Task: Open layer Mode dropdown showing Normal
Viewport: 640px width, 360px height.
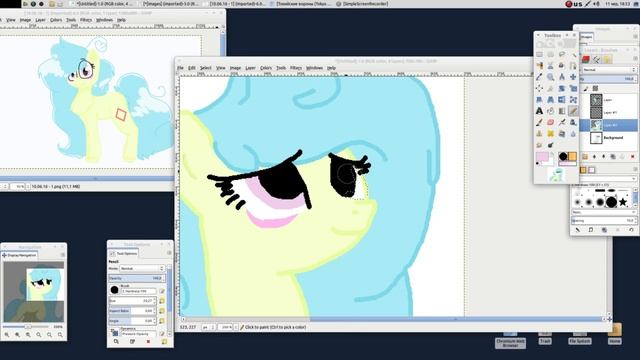Action: 609,70
